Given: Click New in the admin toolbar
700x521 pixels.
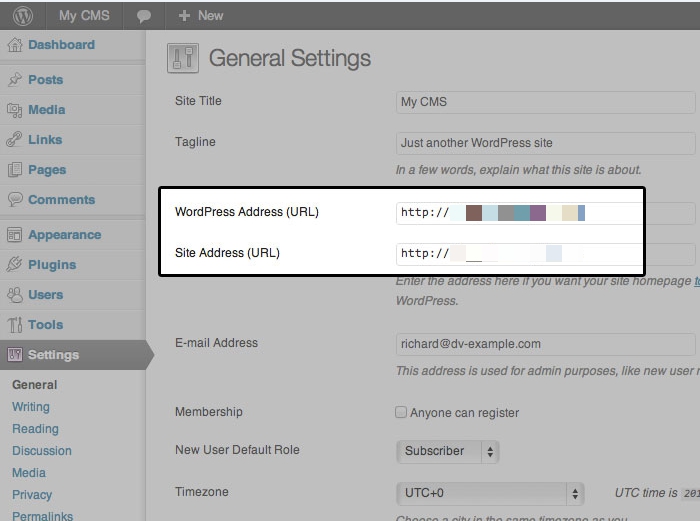Looking at the screenshot, I should (210, 16).
